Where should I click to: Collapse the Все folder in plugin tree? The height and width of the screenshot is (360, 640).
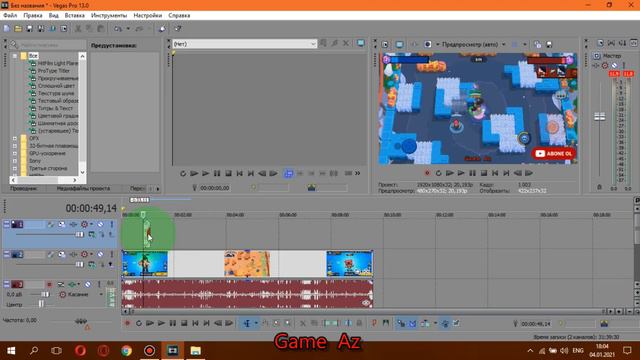(15, 56)
